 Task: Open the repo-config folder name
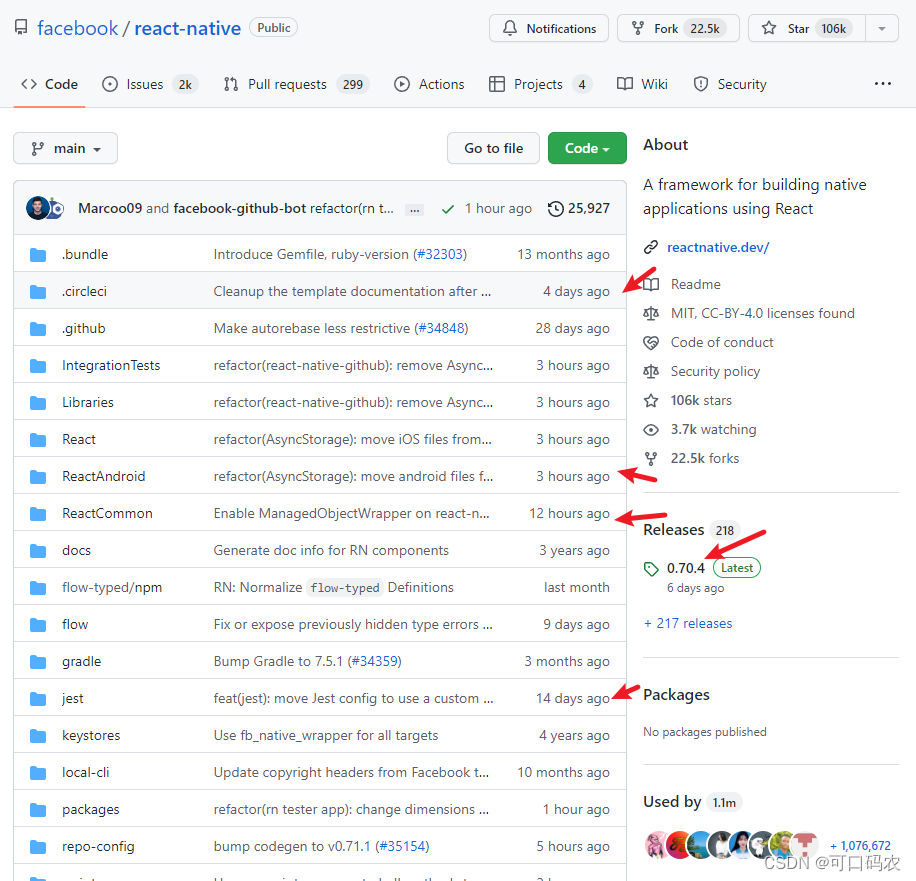pos(98,847)
